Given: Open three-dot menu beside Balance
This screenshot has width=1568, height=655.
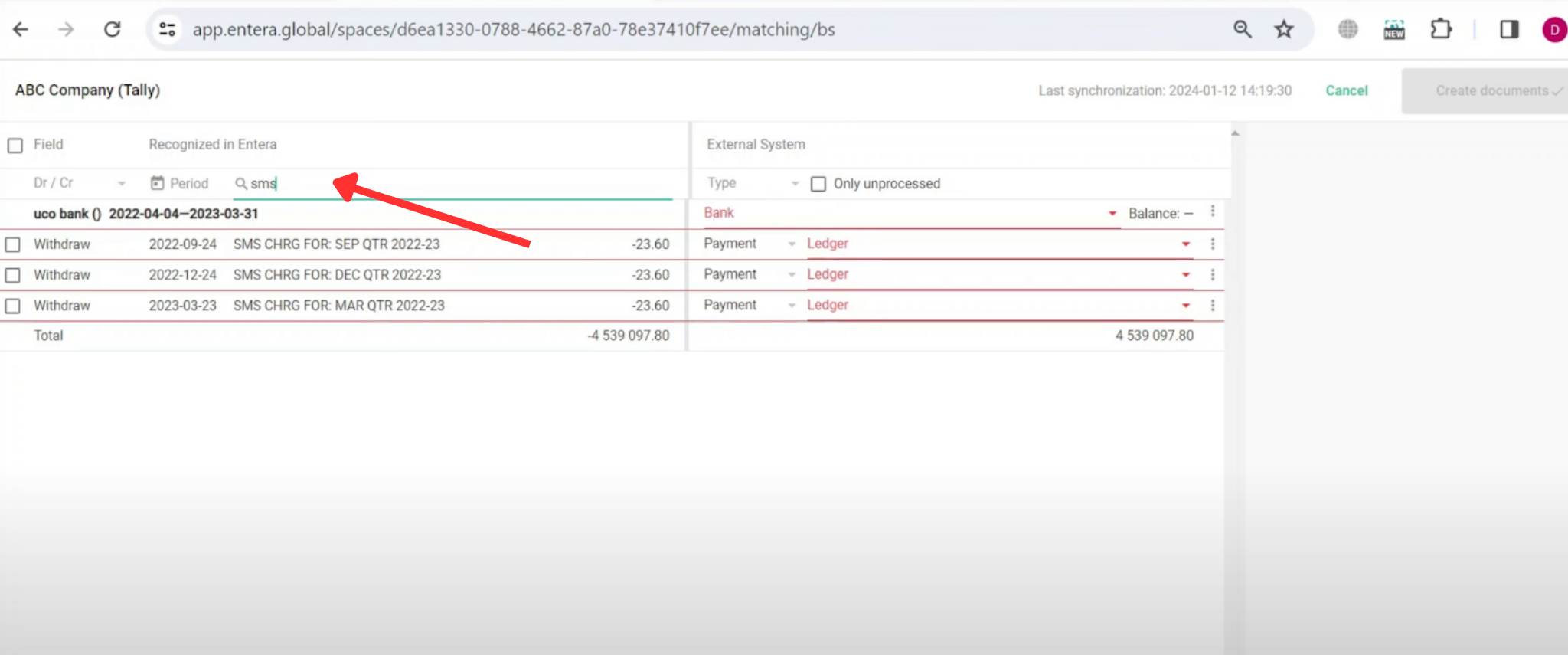Looking at the screenshot, I should pos(1212,211).
